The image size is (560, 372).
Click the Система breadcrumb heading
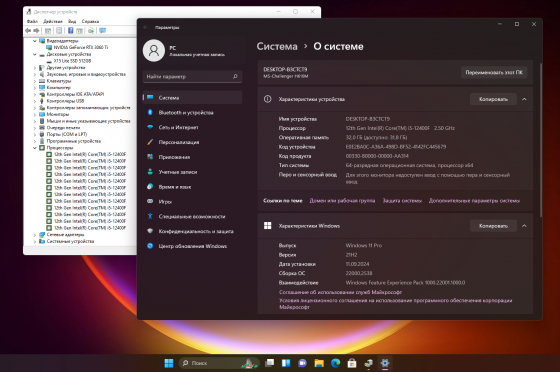tap(277, 46)
